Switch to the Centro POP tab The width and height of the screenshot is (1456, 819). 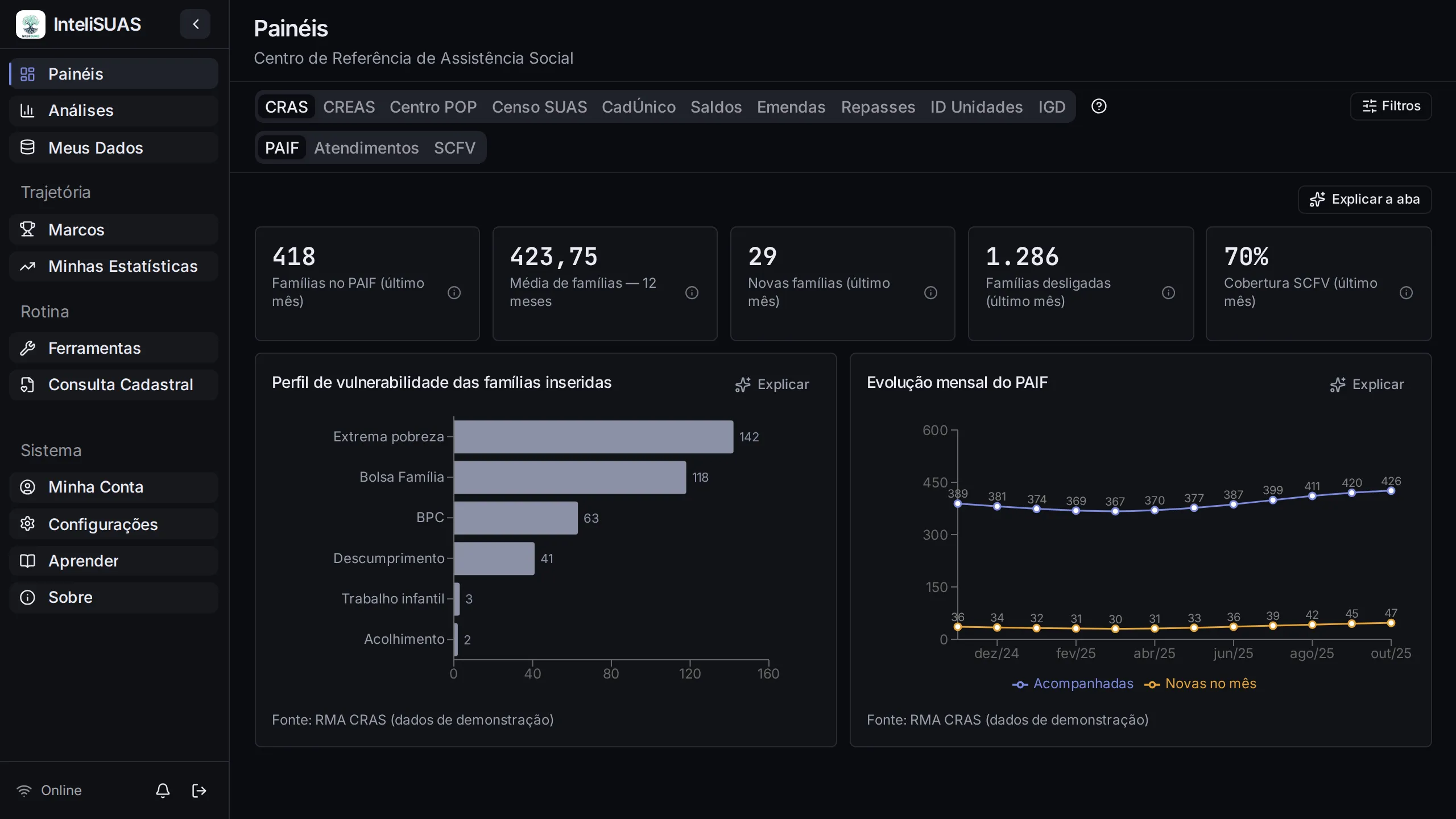433,107
